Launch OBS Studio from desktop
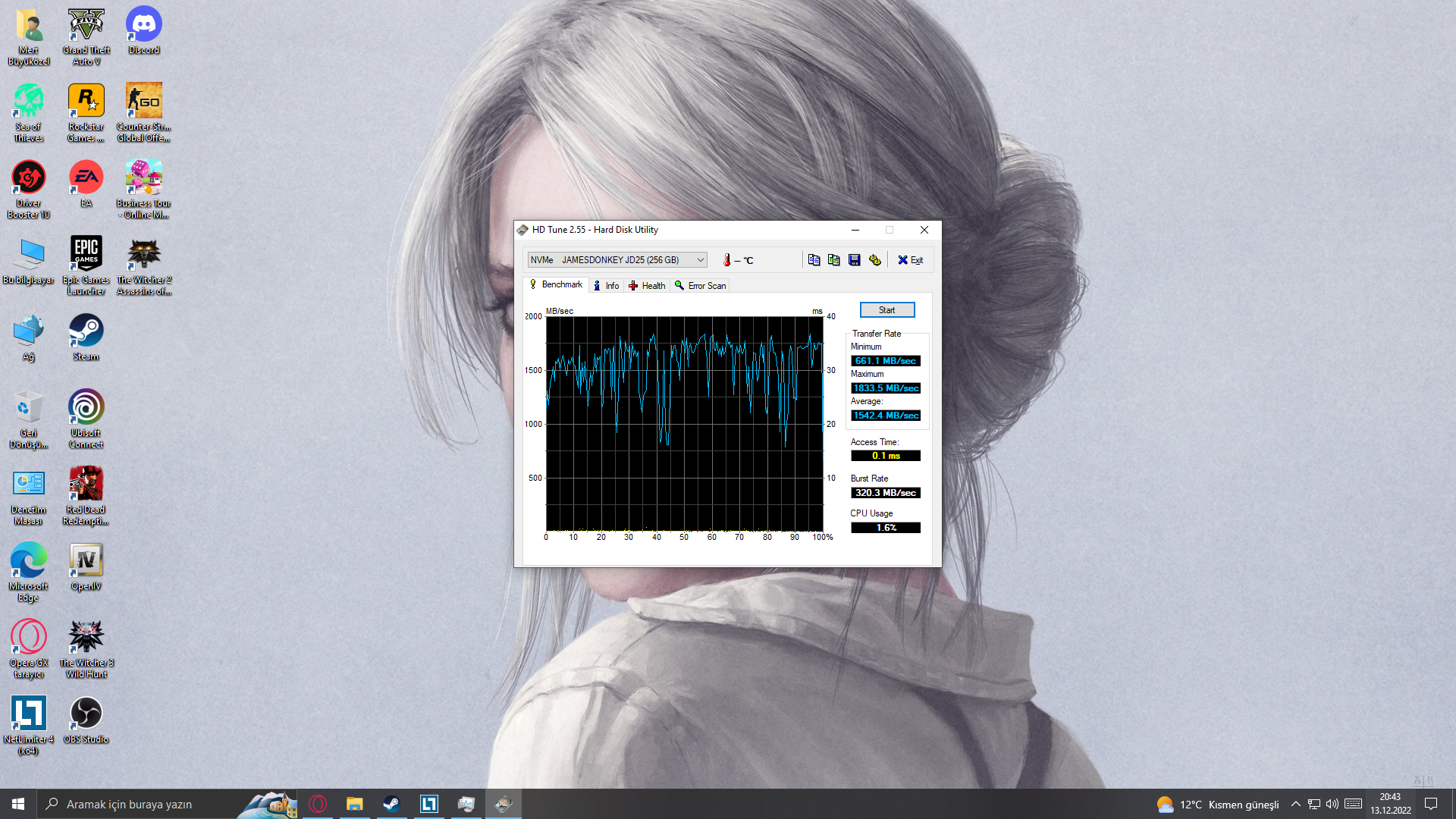 [x=86, y=720]
